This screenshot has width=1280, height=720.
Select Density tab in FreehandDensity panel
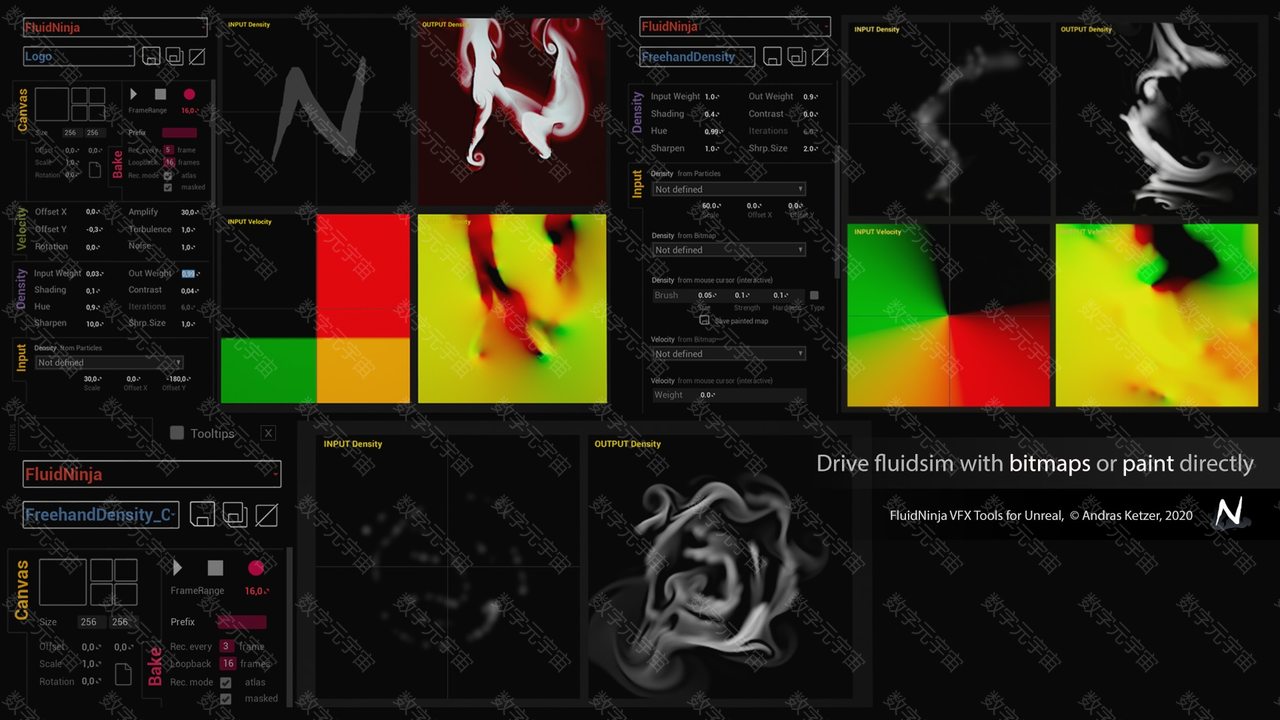tap(638, 114)
